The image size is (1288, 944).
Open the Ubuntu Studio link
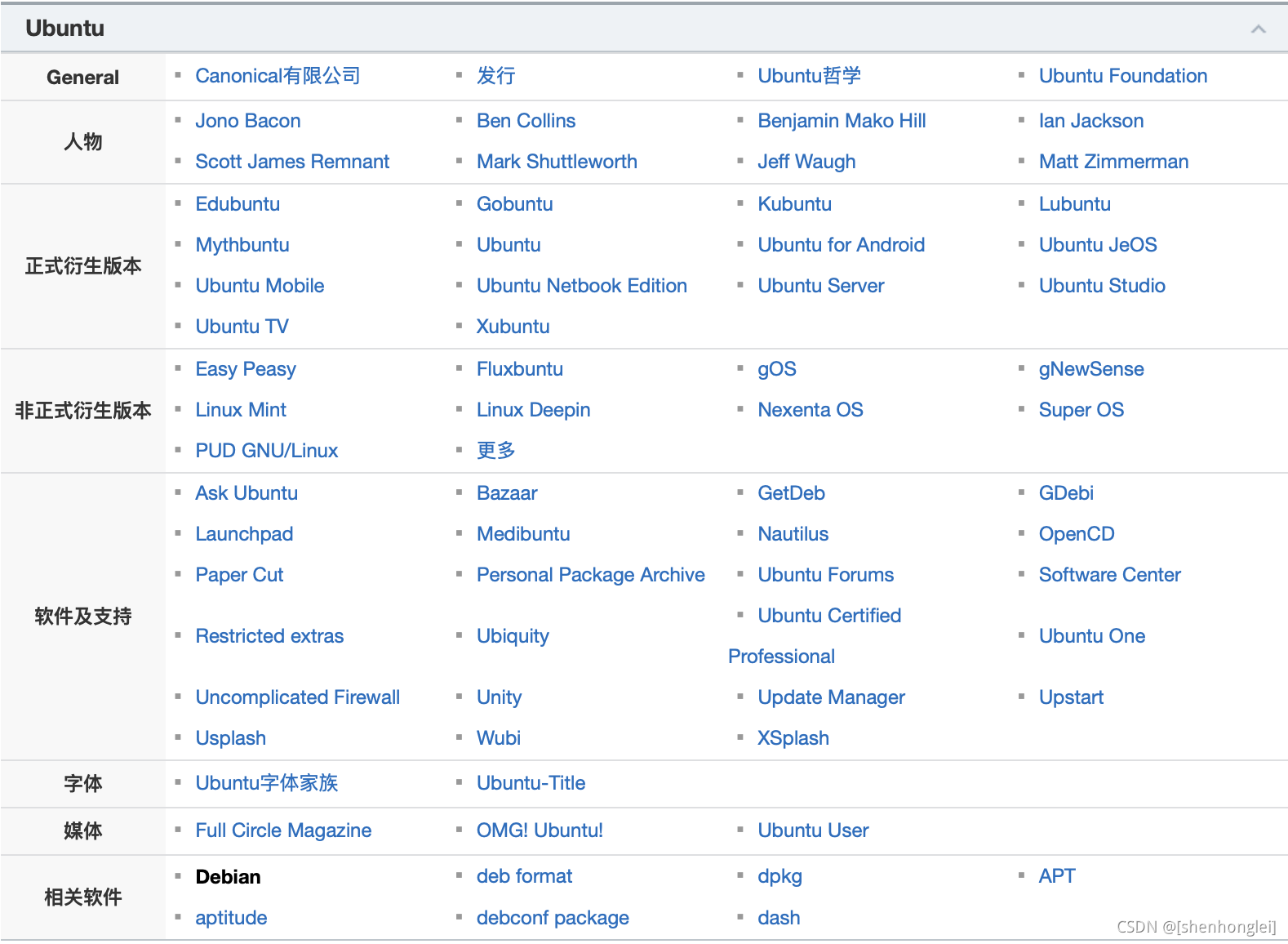[x=1102, y=286]
